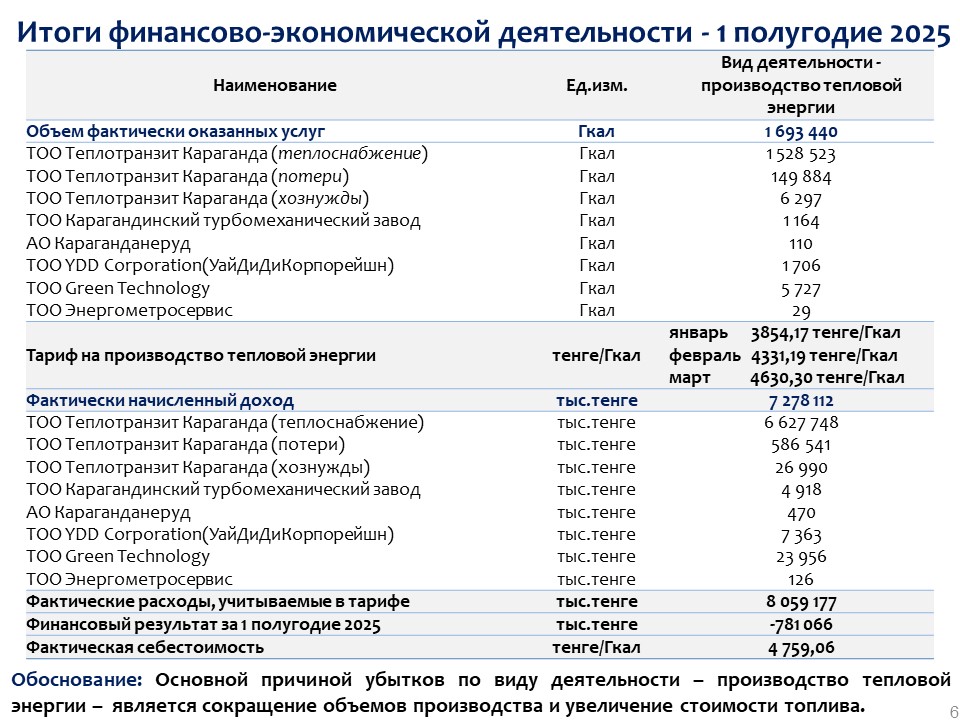Select the row label "Объем фактически оказанных услуг"
This screenshot has height=720, width=960.
(176, 132)
